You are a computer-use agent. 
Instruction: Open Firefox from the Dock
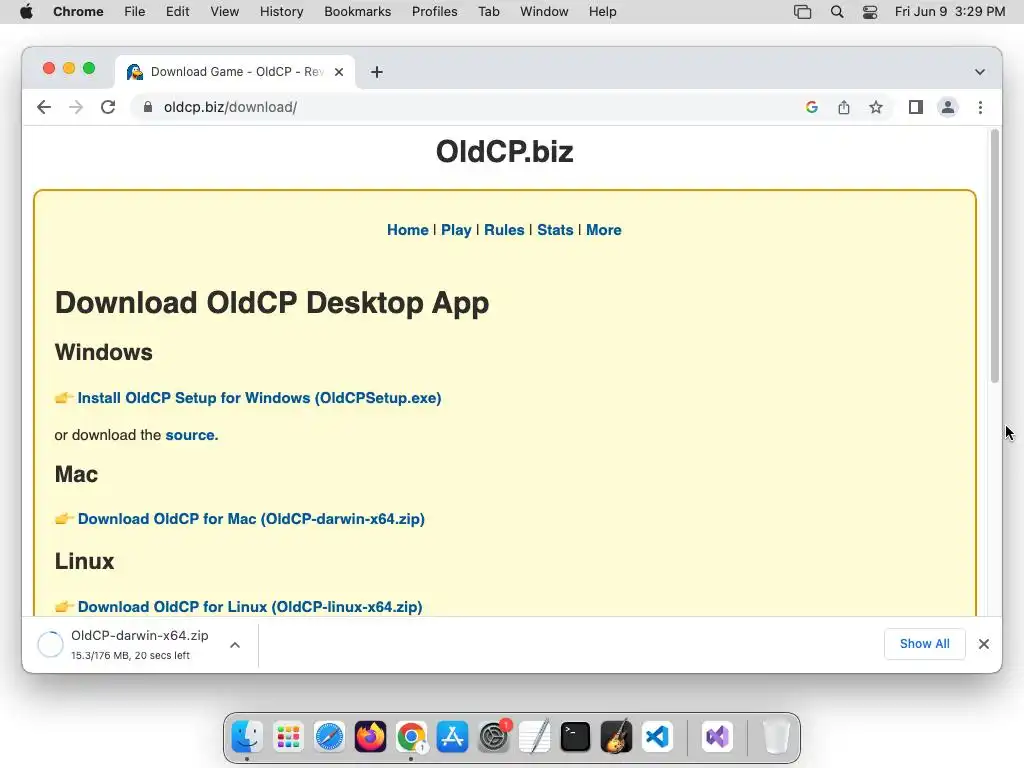point(370,737)
